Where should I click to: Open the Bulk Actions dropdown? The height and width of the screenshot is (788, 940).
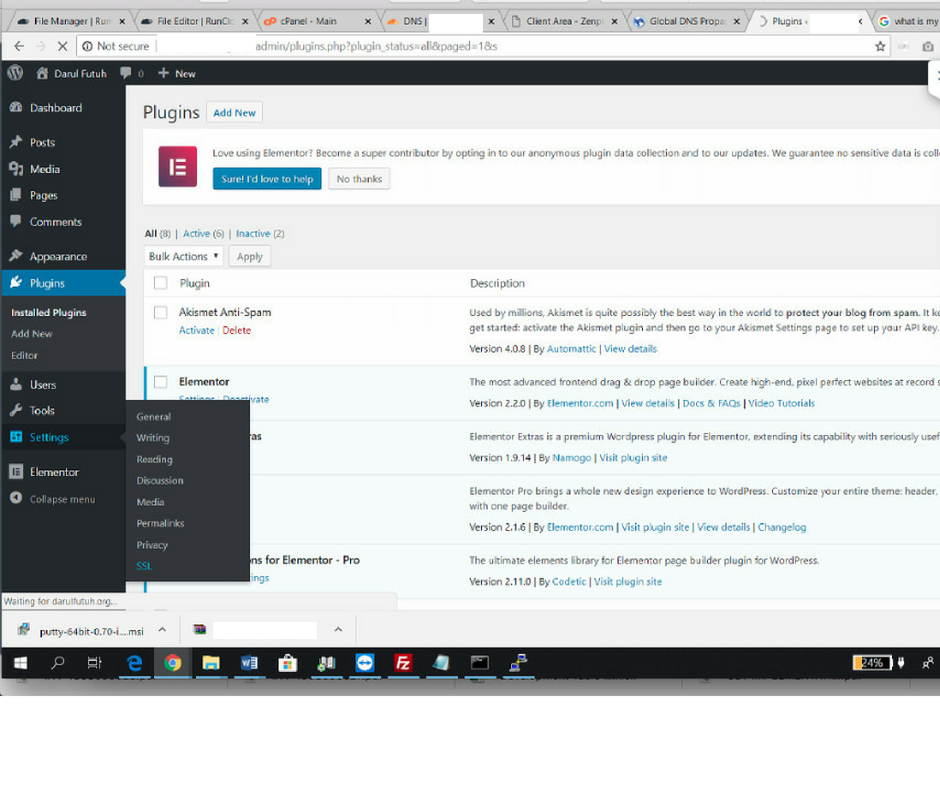[183, 256]
